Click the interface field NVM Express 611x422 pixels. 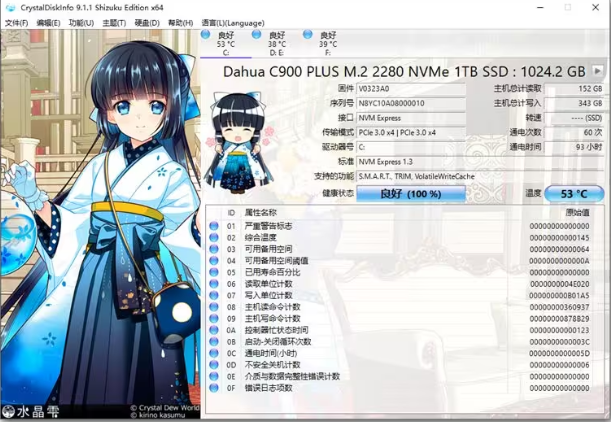click(x=411, y=118)
